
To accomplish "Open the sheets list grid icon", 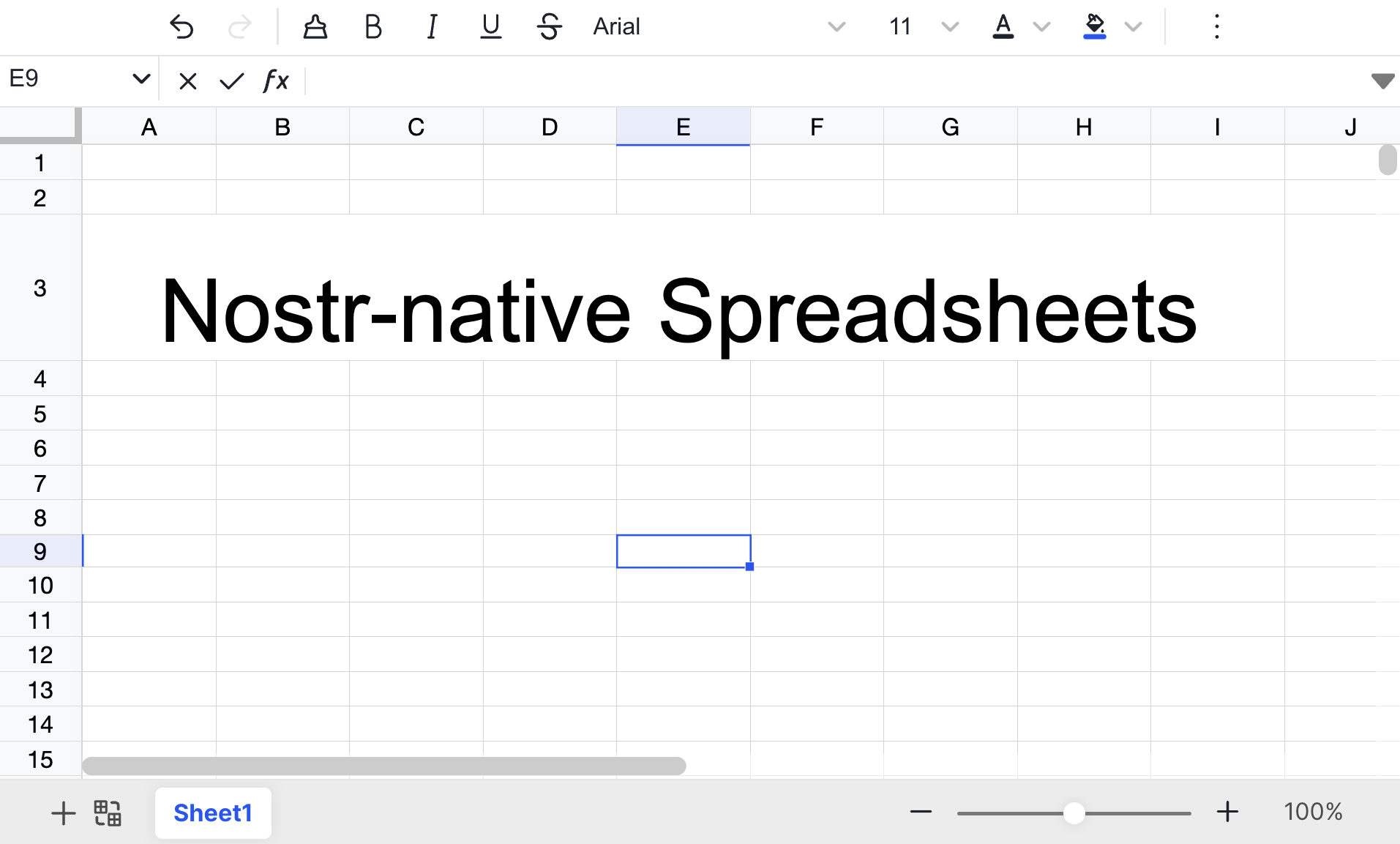I will 108,813.
